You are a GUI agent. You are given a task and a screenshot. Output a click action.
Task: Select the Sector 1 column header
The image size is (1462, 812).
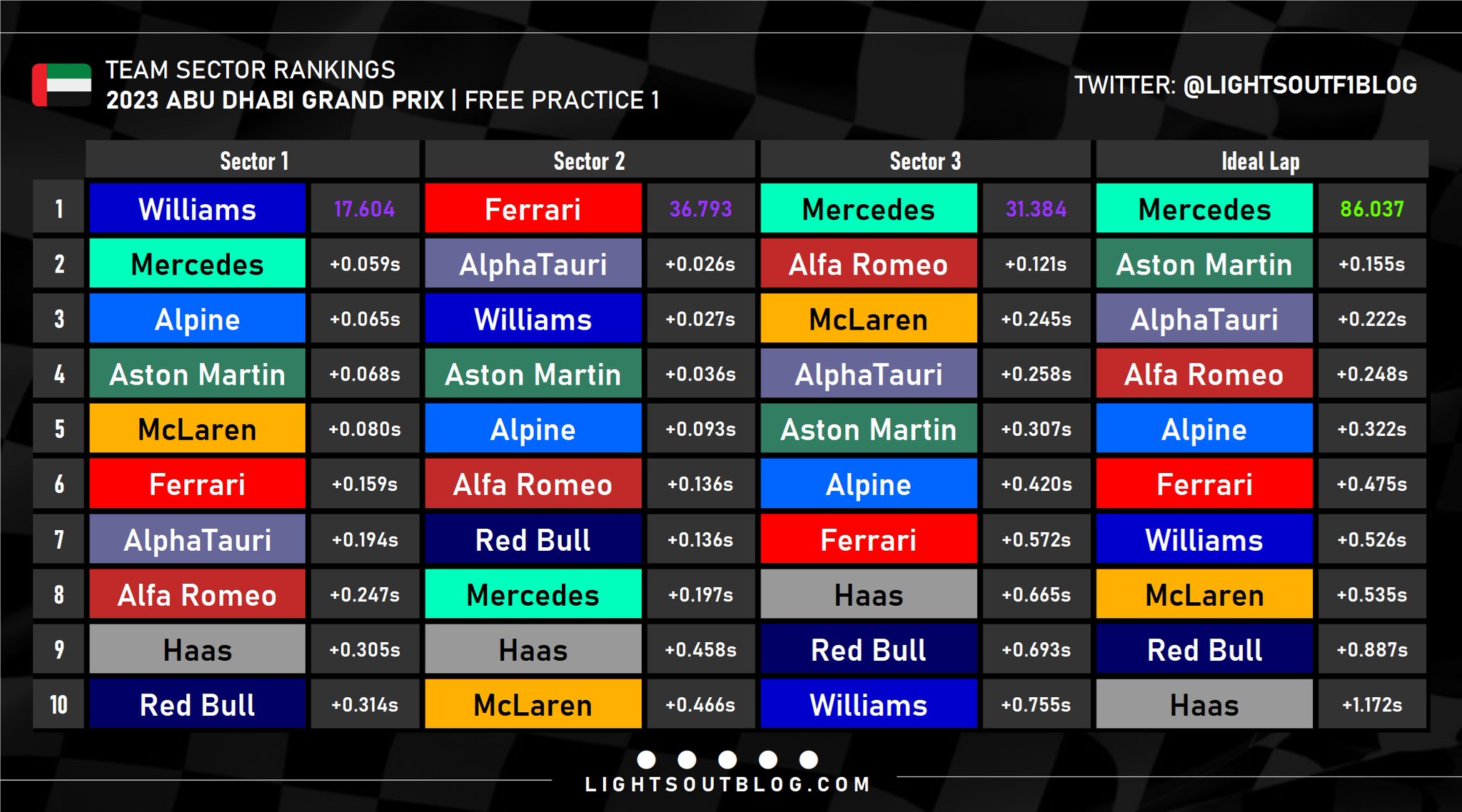[253, 161]
